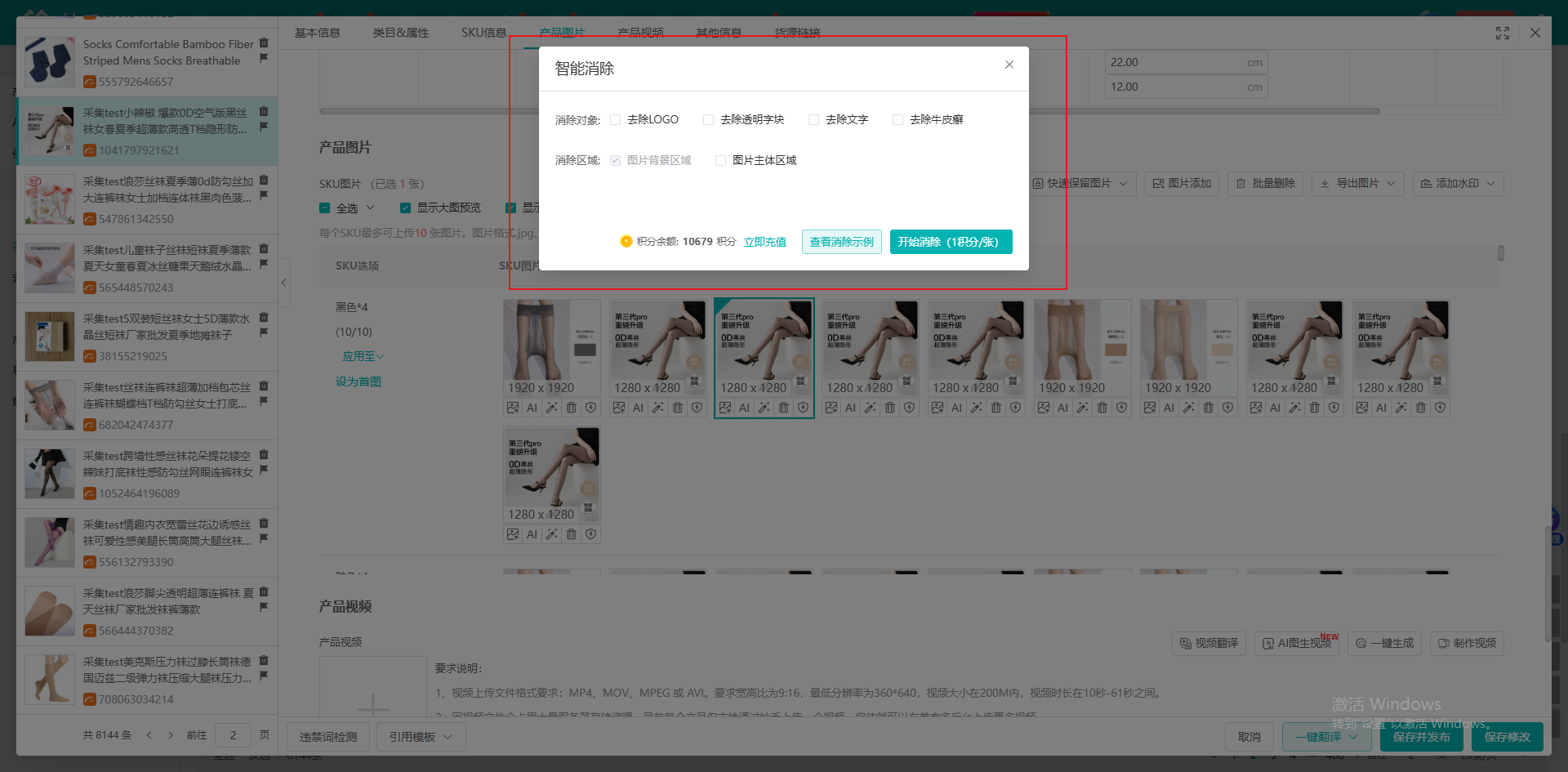Go to previous page in product list
1568x772 pixels.
(x=149, y=735)
